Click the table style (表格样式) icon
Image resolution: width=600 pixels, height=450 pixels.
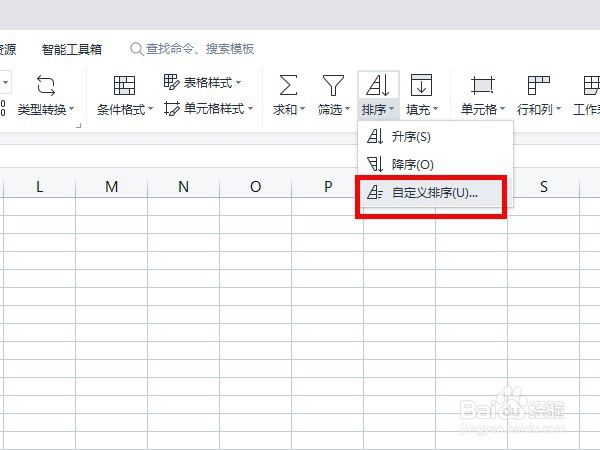pyautogui.click(x=171, y=82)
